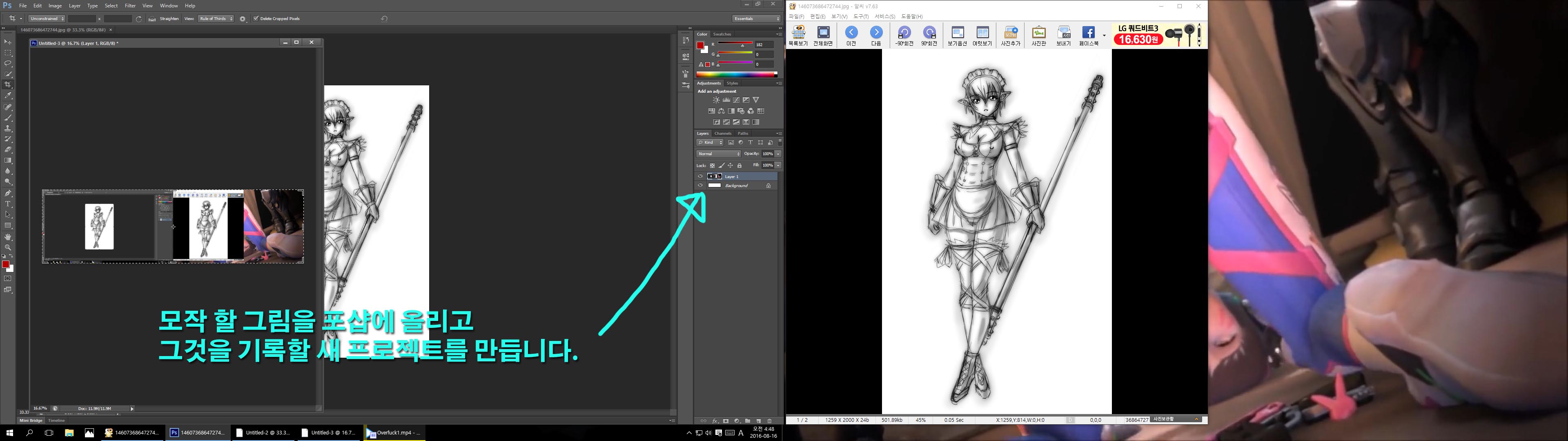Click the LG 쿼드비트3 advertisement banner
1568x441 pixels.
pyautogui.click(x=1159, y=36)
